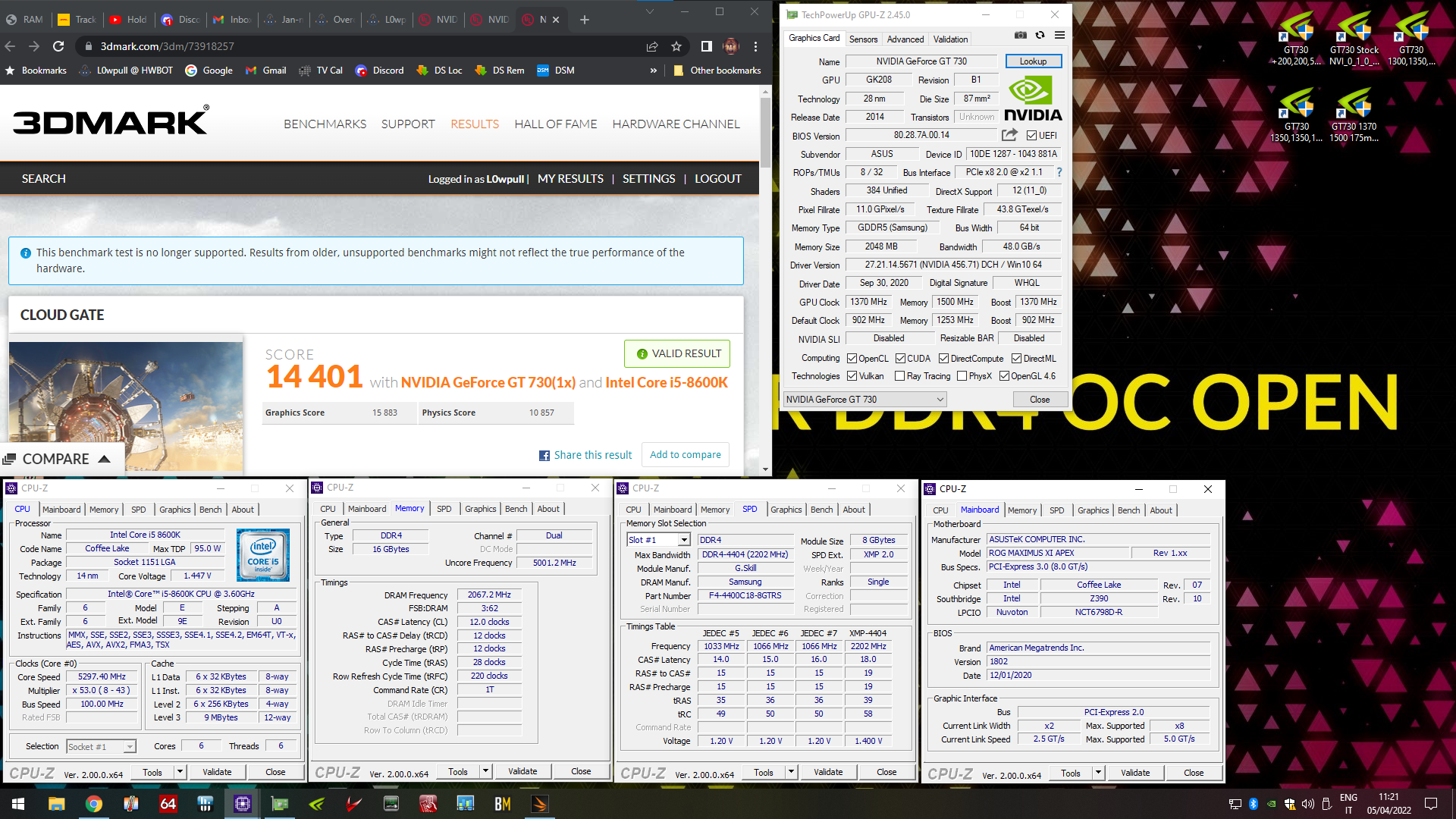
Task: Click the NVIDIA logo in GPU-Z
Action: coord(1033,99)
